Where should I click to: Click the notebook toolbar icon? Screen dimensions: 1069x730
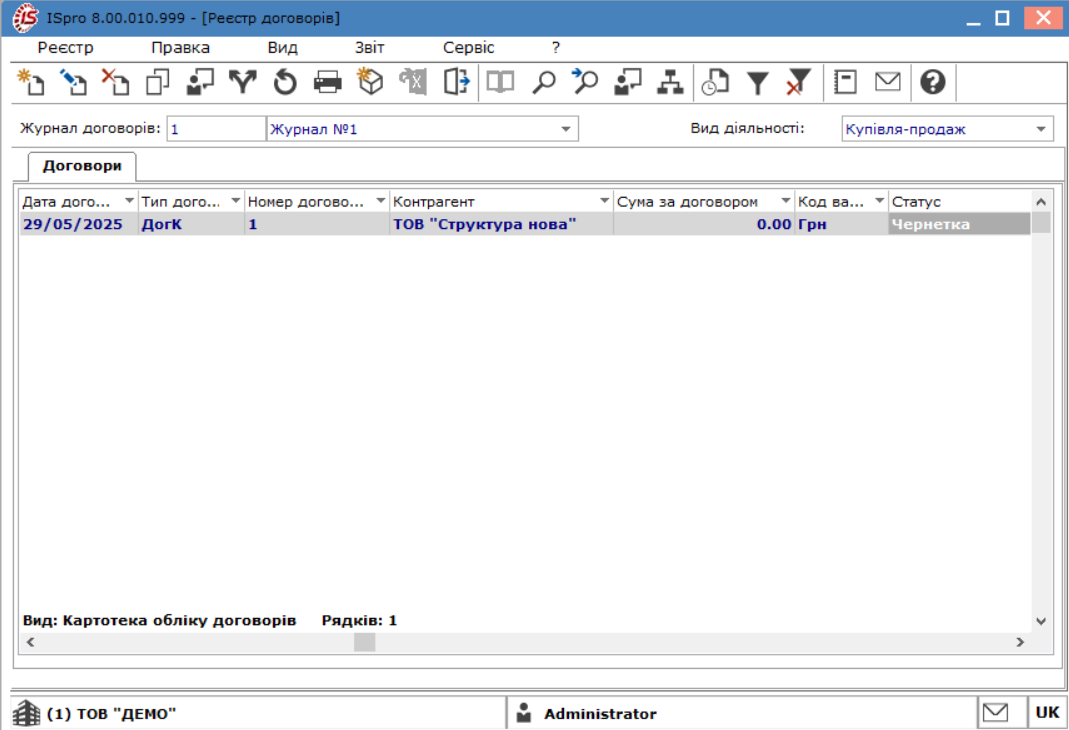tap(845, 82)
